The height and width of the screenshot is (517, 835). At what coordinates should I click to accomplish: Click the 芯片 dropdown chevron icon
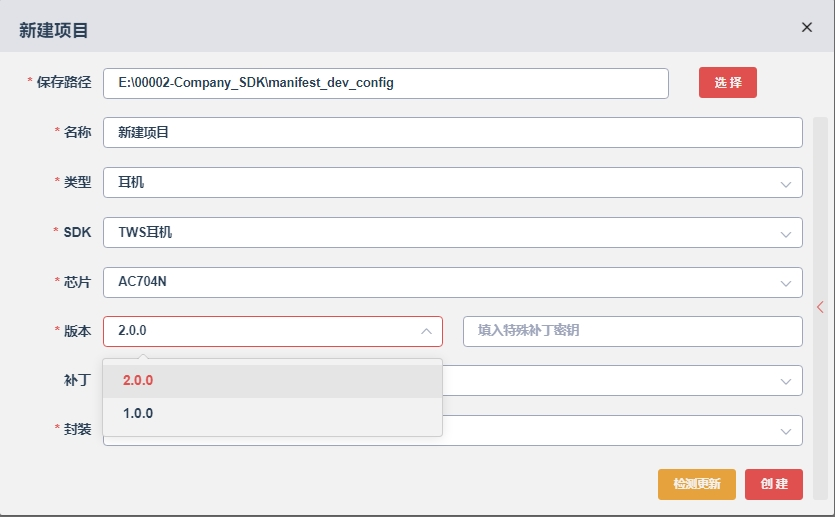785,284
